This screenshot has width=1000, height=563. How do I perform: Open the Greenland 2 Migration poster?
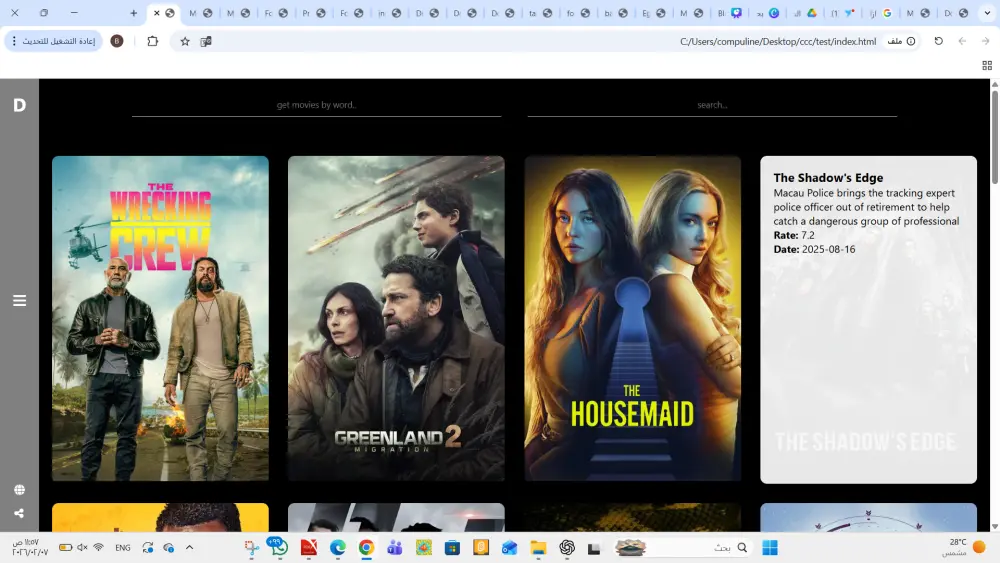[x=396, y=318]
